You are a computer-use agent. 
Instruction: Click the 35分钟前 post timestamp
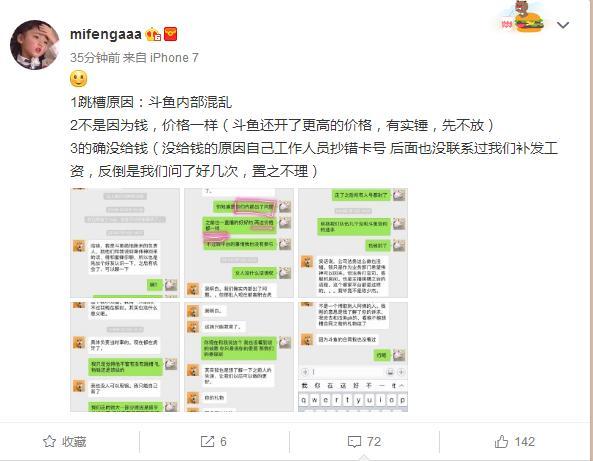95,58
